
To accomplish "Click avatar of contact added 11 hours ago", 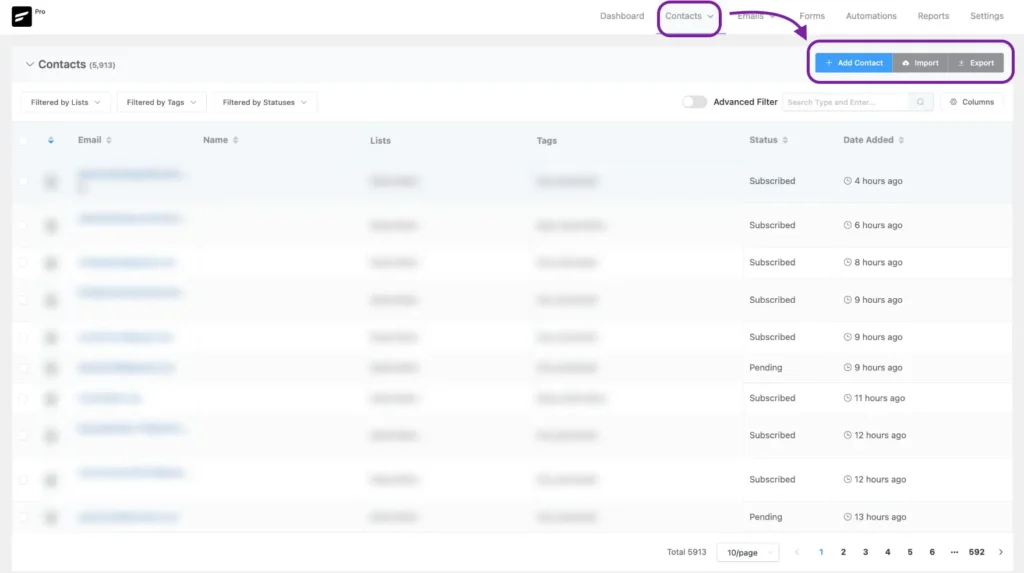I will pyautogui.click(x=51, y=399).
